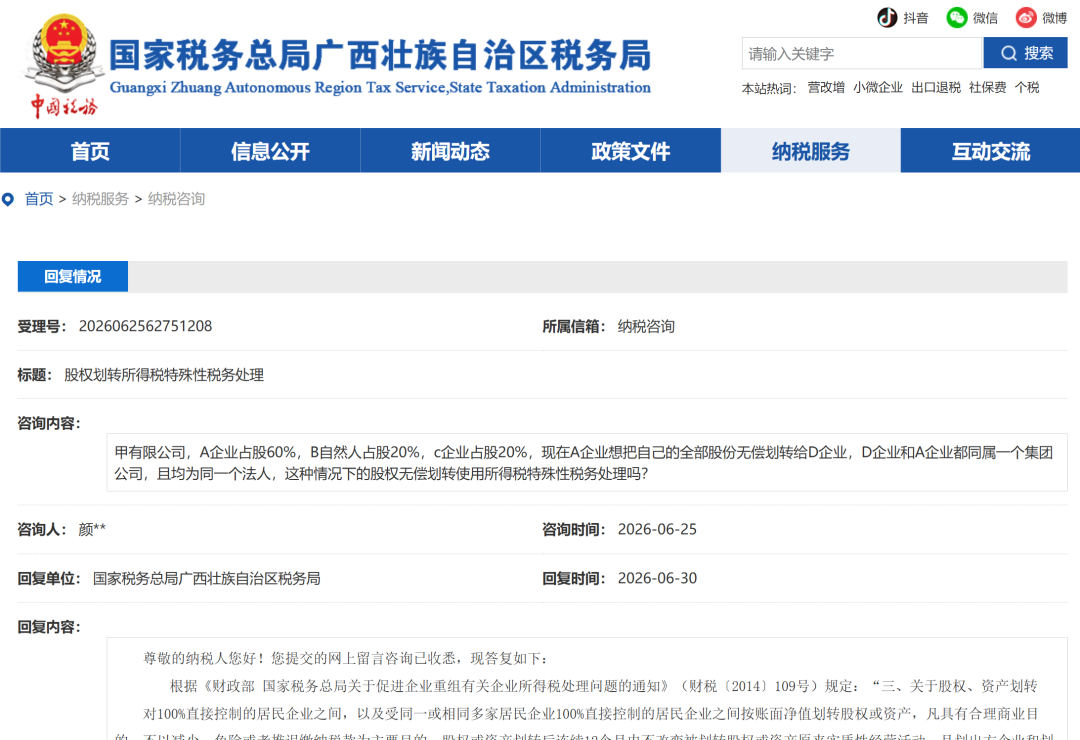Click the reply date 2026-06-30

pos(657,578)
